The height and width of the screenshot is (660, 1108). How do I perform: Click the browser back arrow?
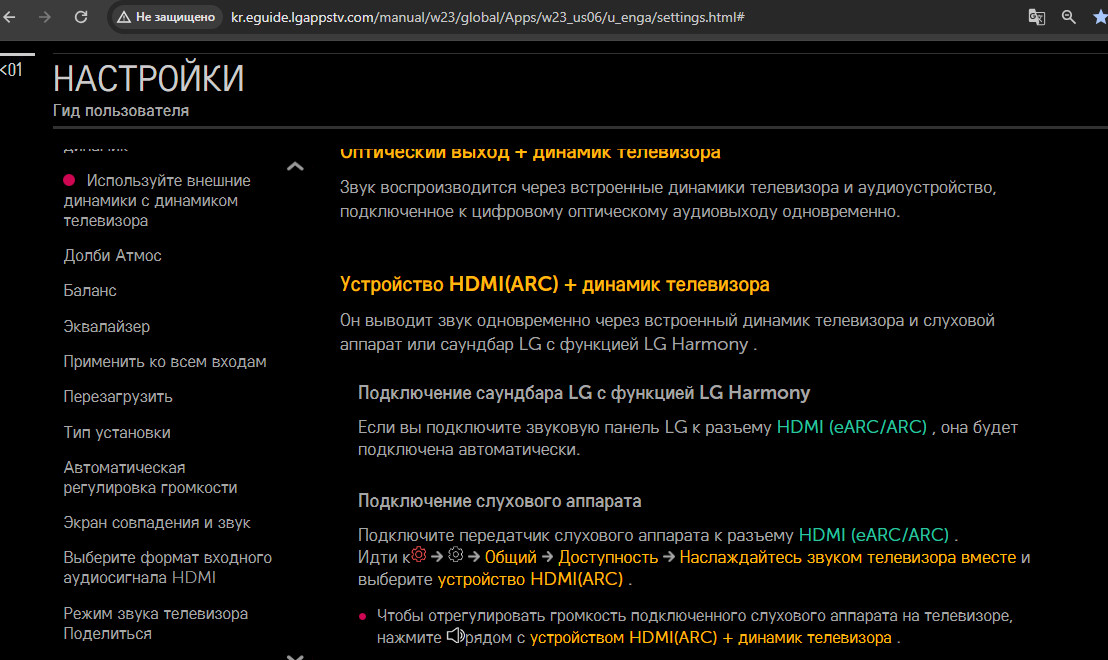[x=11, y=17]
